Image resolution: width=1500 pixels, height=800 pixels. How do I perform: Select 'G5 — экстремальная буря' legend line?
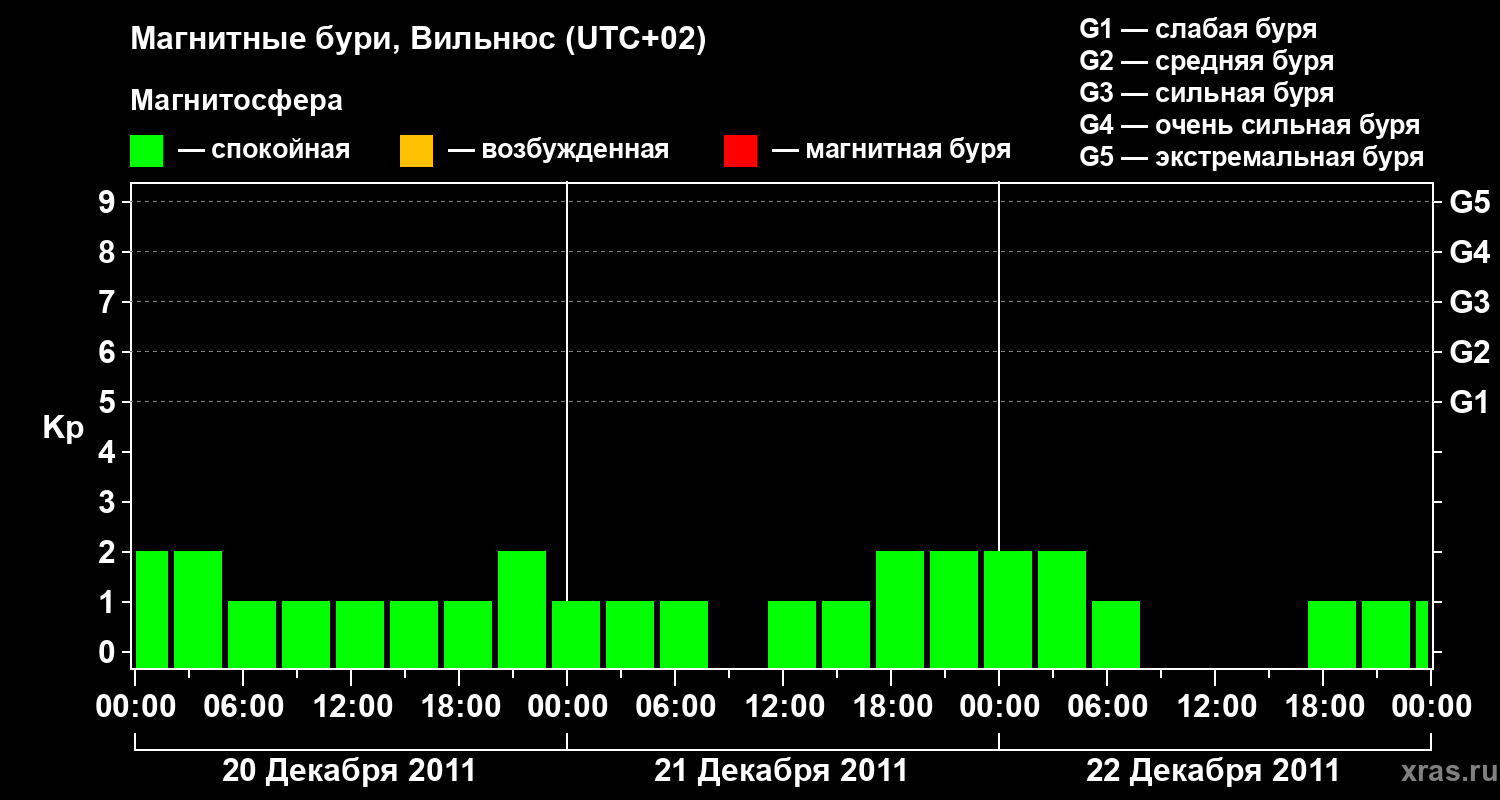1252,157
